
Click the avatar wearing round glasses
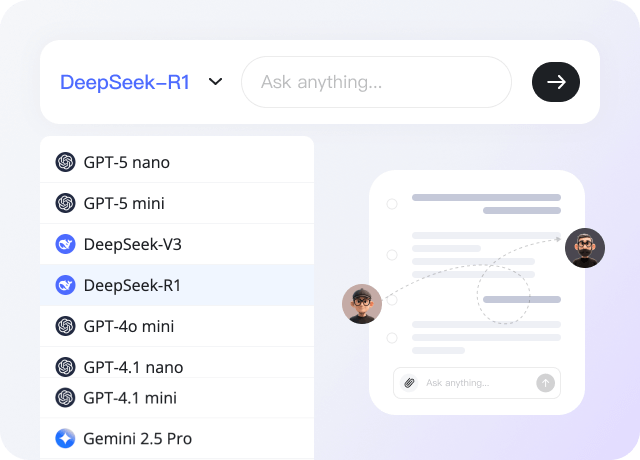point(362,304)
